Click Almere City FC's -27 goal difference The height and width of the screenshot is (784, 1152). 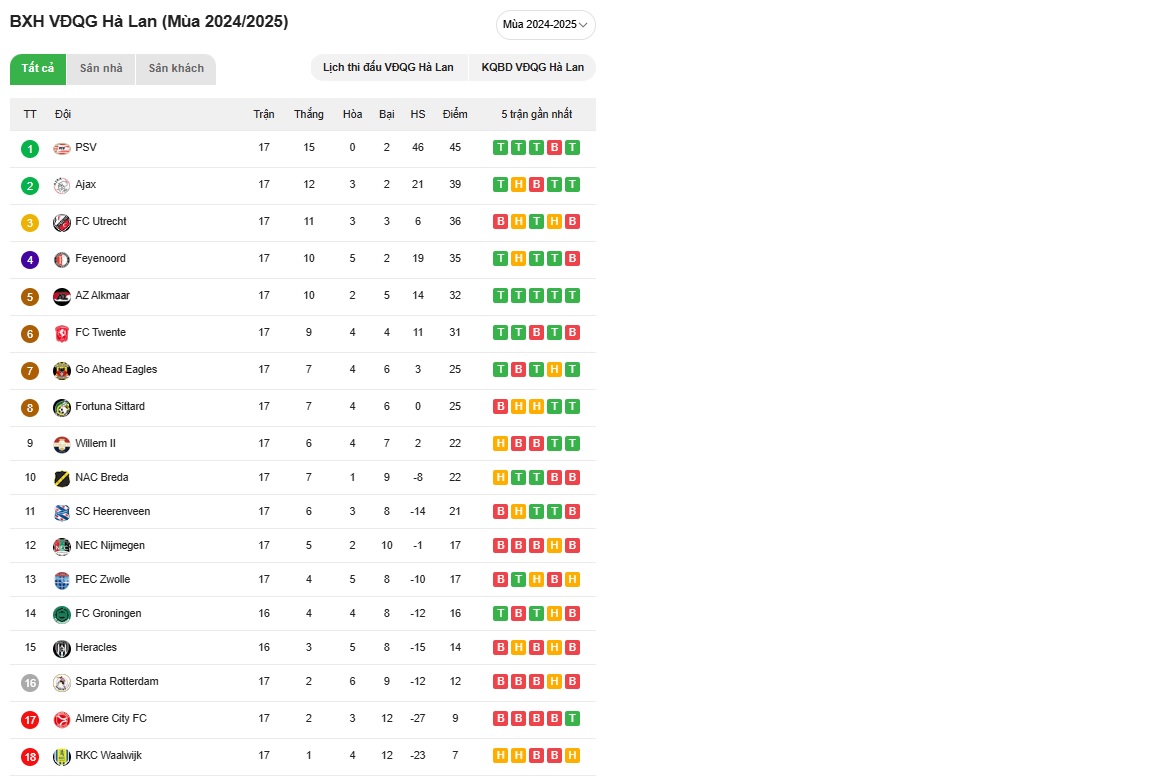418,718
